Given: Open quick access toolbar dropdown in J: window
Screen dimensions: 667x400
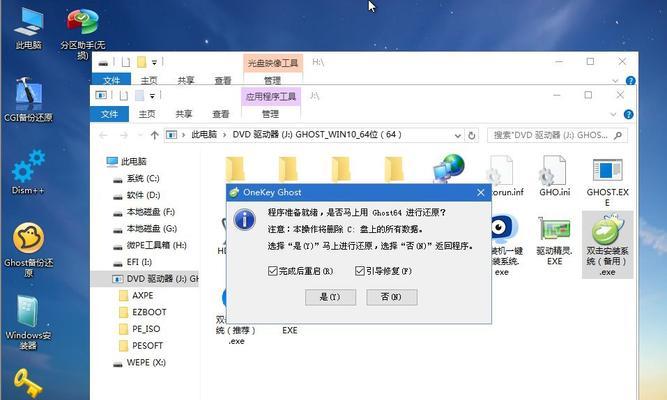Looking at the screenshot, I should pyautogui.click(x=152, y=96).
